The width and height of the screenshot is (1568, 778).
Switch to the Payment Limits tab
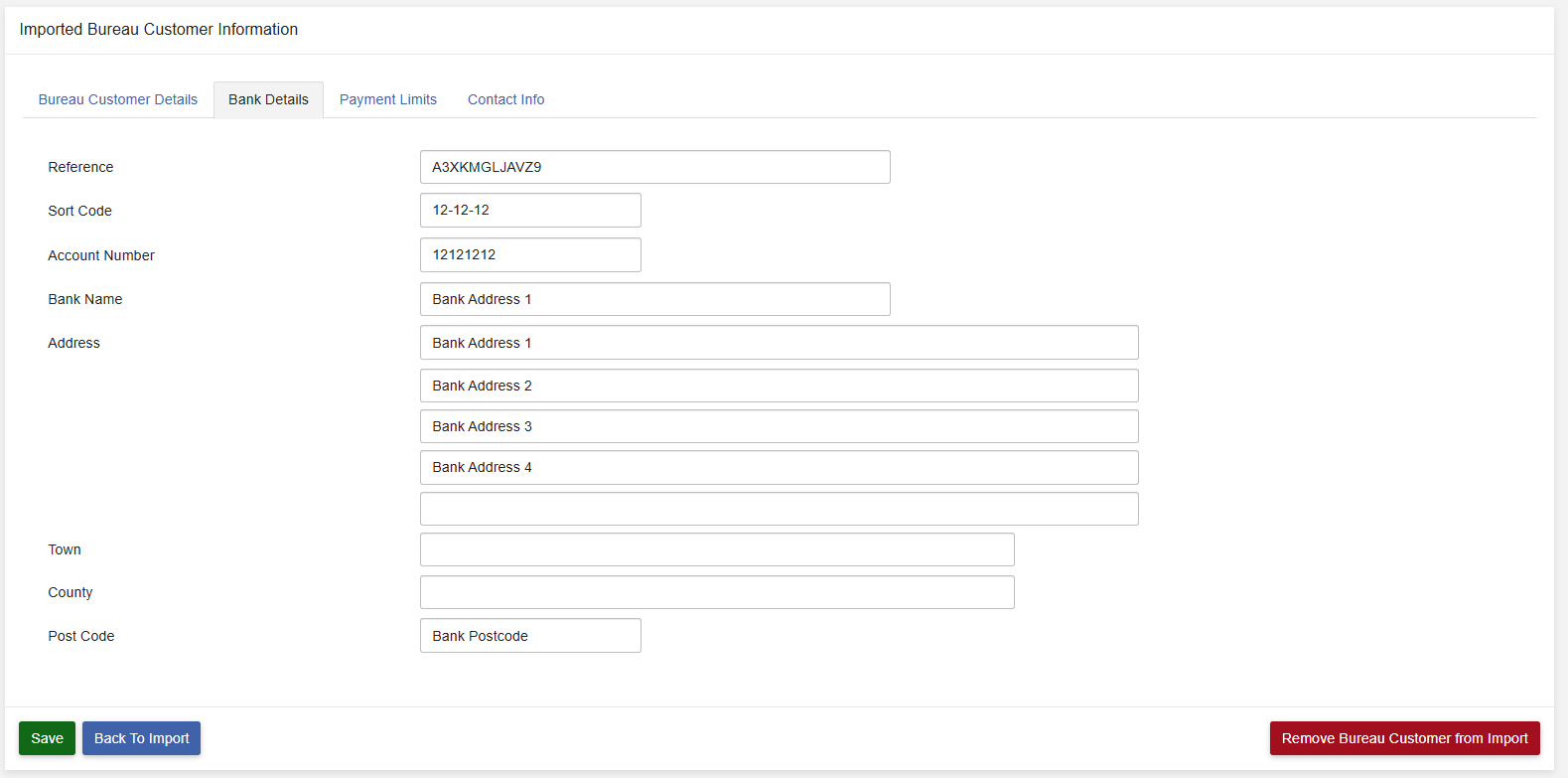(x=388, y=99)
